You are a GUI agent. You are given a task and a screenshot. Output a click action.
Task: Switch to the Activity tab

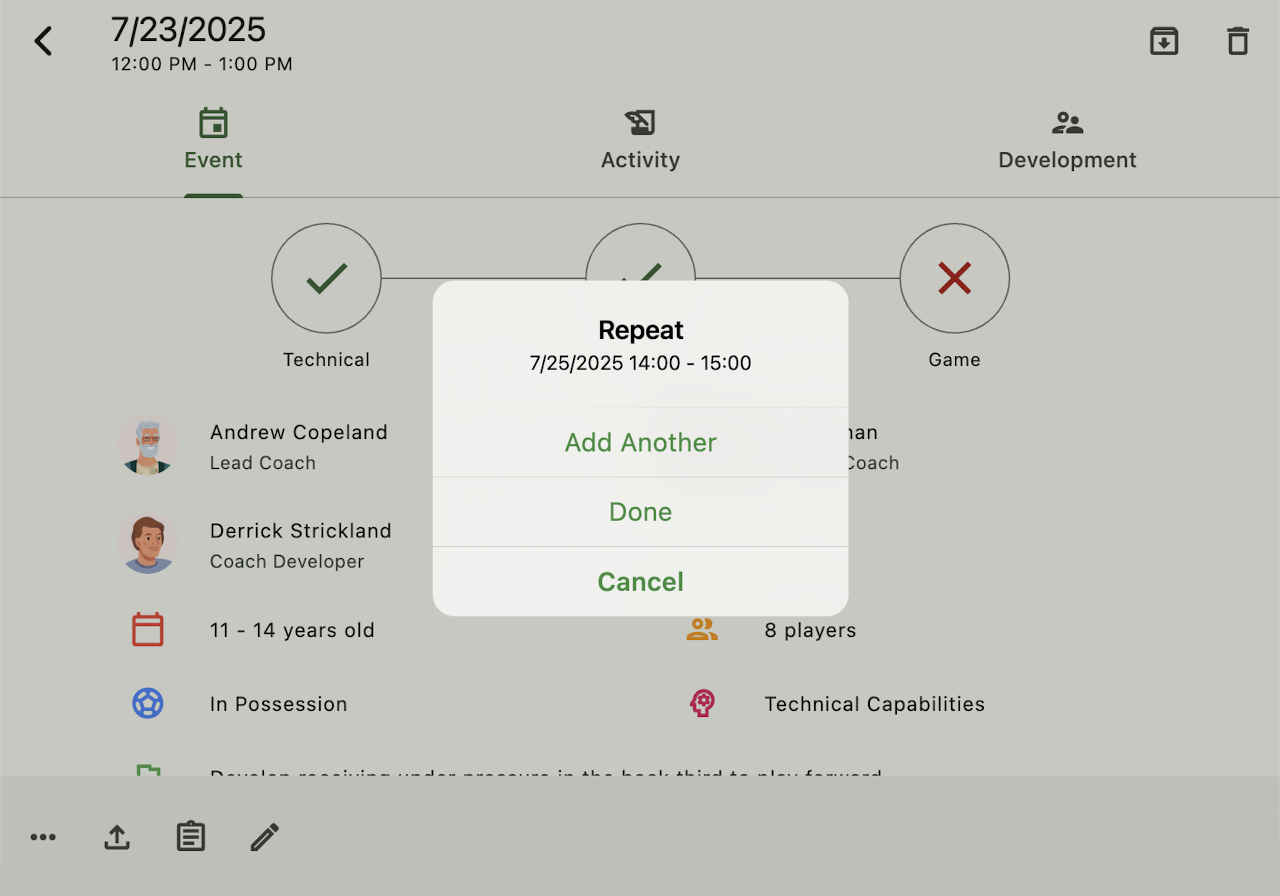640,140
